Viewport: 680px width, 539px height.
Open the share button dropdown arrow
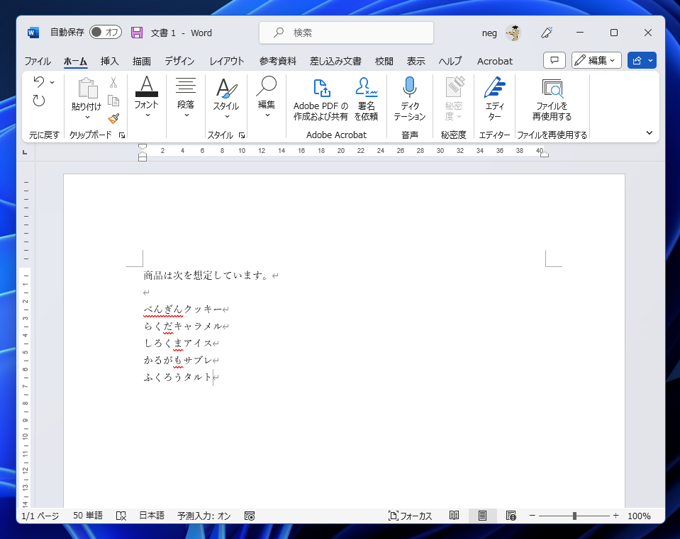point(651,60)
